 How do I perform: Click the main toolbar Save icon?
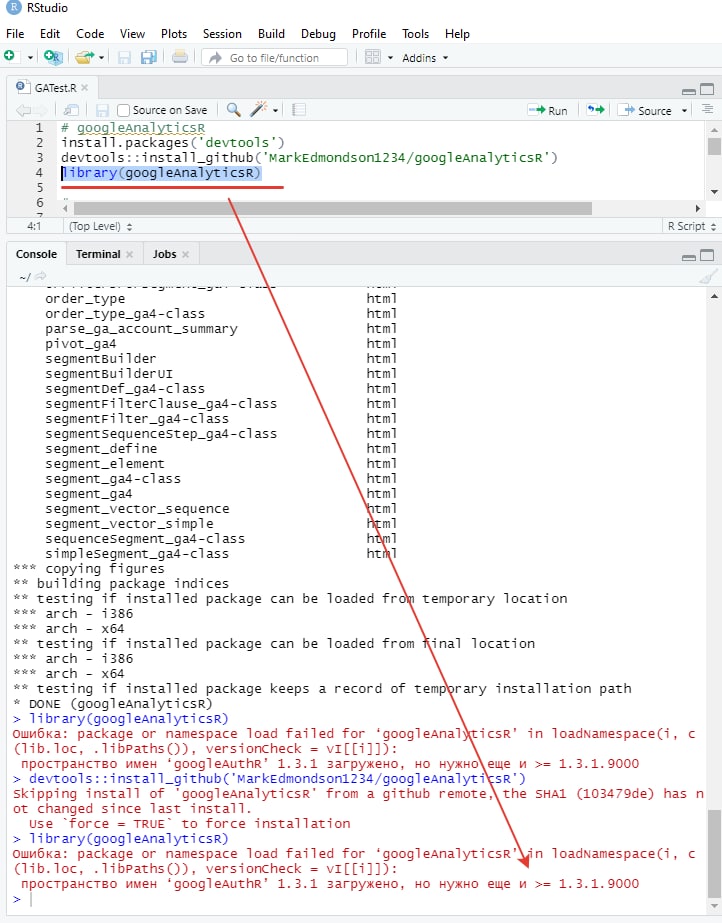tap(124, 57)
